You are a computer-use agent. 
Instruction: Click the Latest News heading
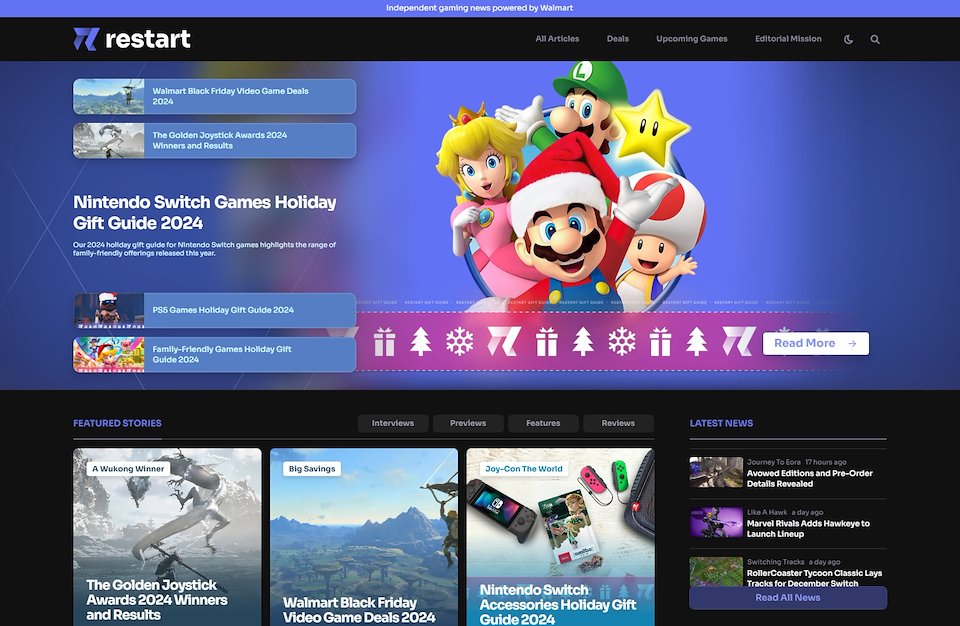721,423
